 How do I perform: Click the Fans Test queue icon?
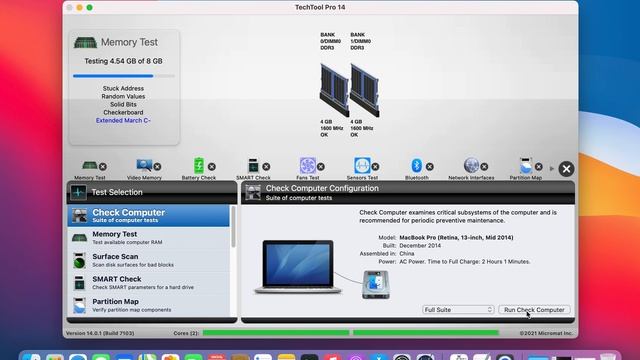click(308, 165)
